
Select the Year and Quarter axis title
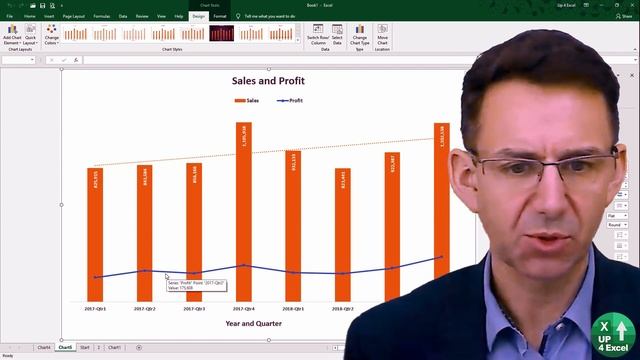[x=253, y=323]
